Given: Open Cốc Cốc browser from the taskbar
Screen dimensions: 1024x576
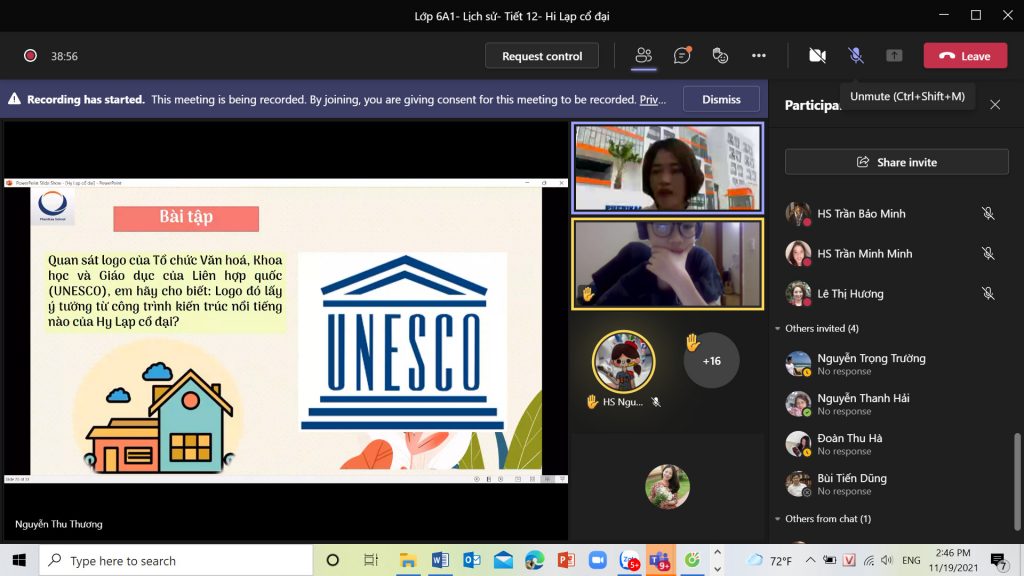Looking at the screenshot, I should [692, 560].
